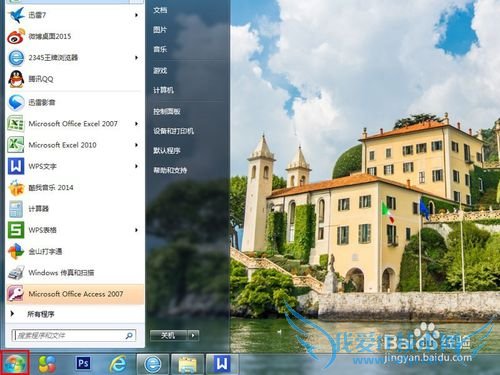Open the 2345 browser icon in the Start menu
The width and height of the screenshot is (500, 375).
(16, 58)
